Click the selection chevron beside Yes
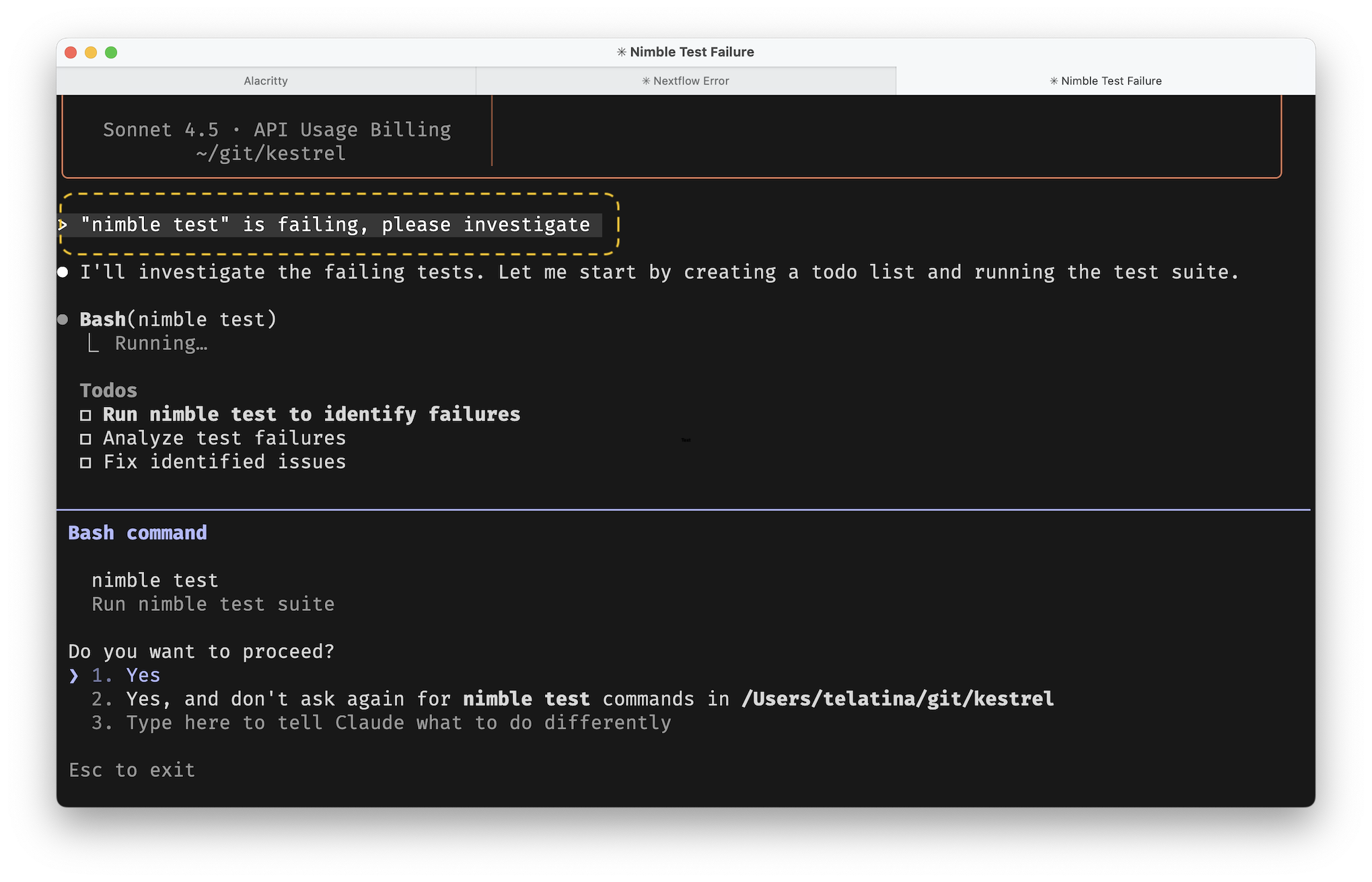 point(74,675)
